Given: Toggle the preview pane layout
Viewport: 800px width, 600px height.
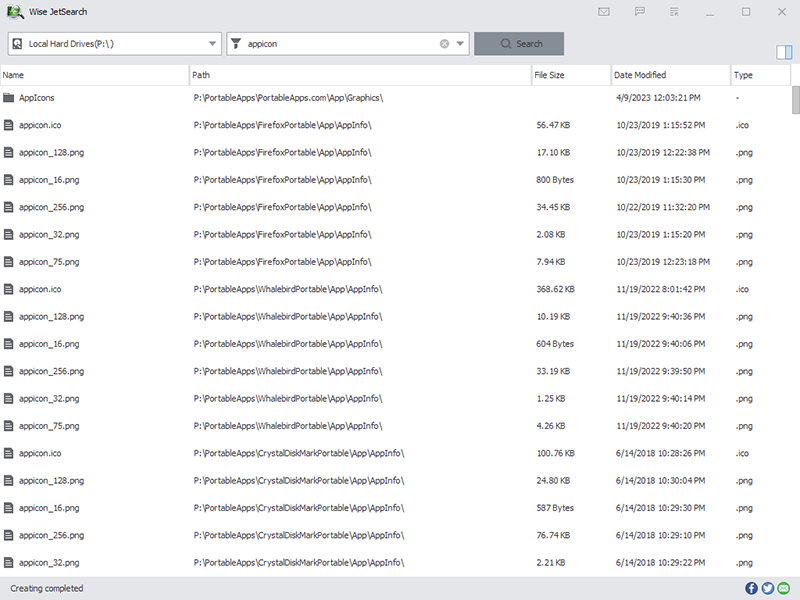Looking at the screenshot, I should click(x=783, y=53).
